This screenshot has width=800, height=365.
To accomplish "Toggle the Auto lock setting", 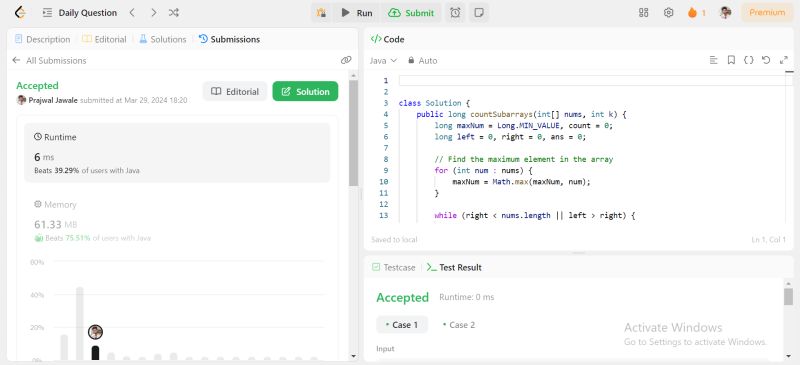I will [x=422, y=60].
